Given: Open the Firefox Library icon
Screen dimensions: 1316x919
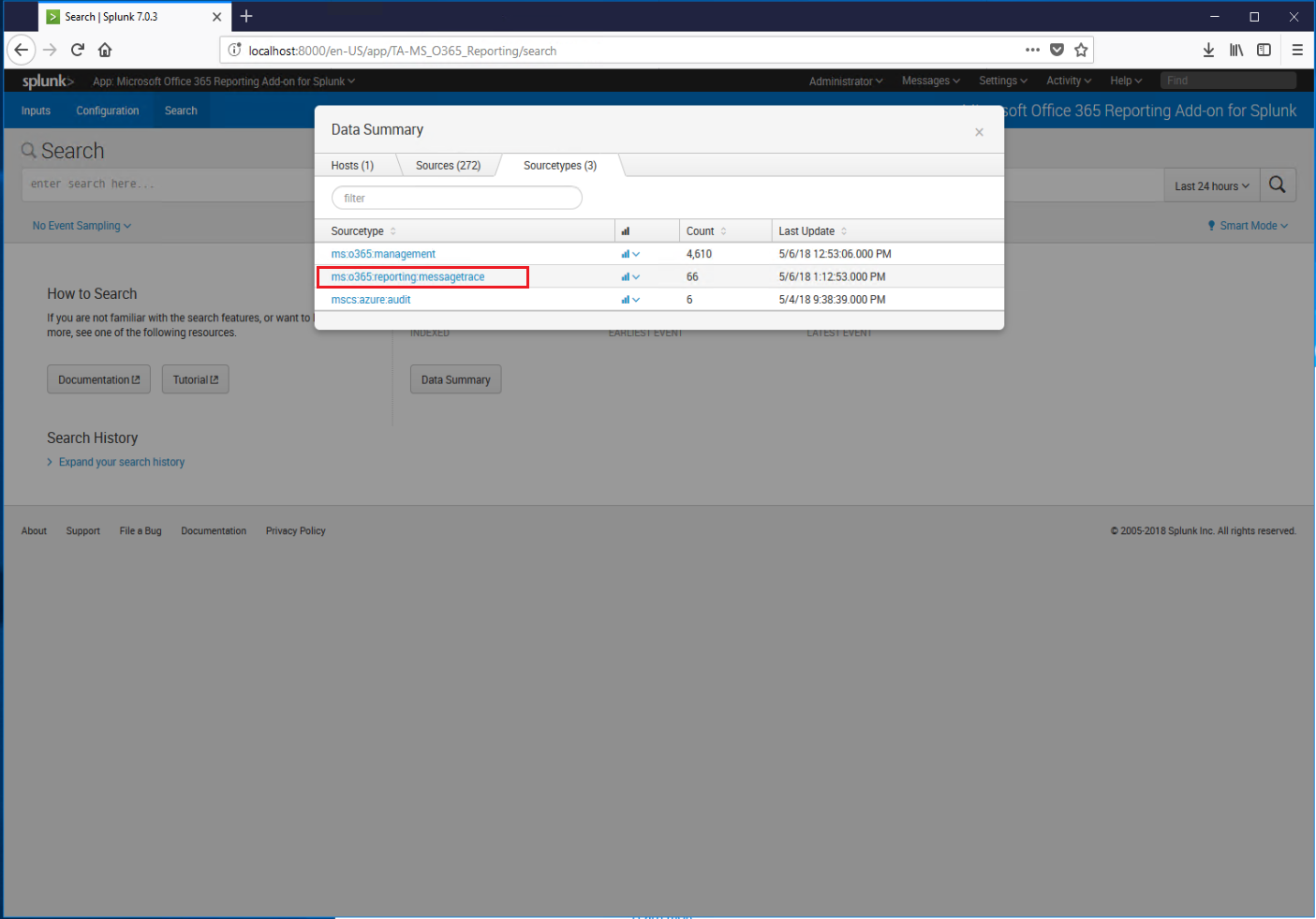Looking at the screenshot, I should [1235, 50].
